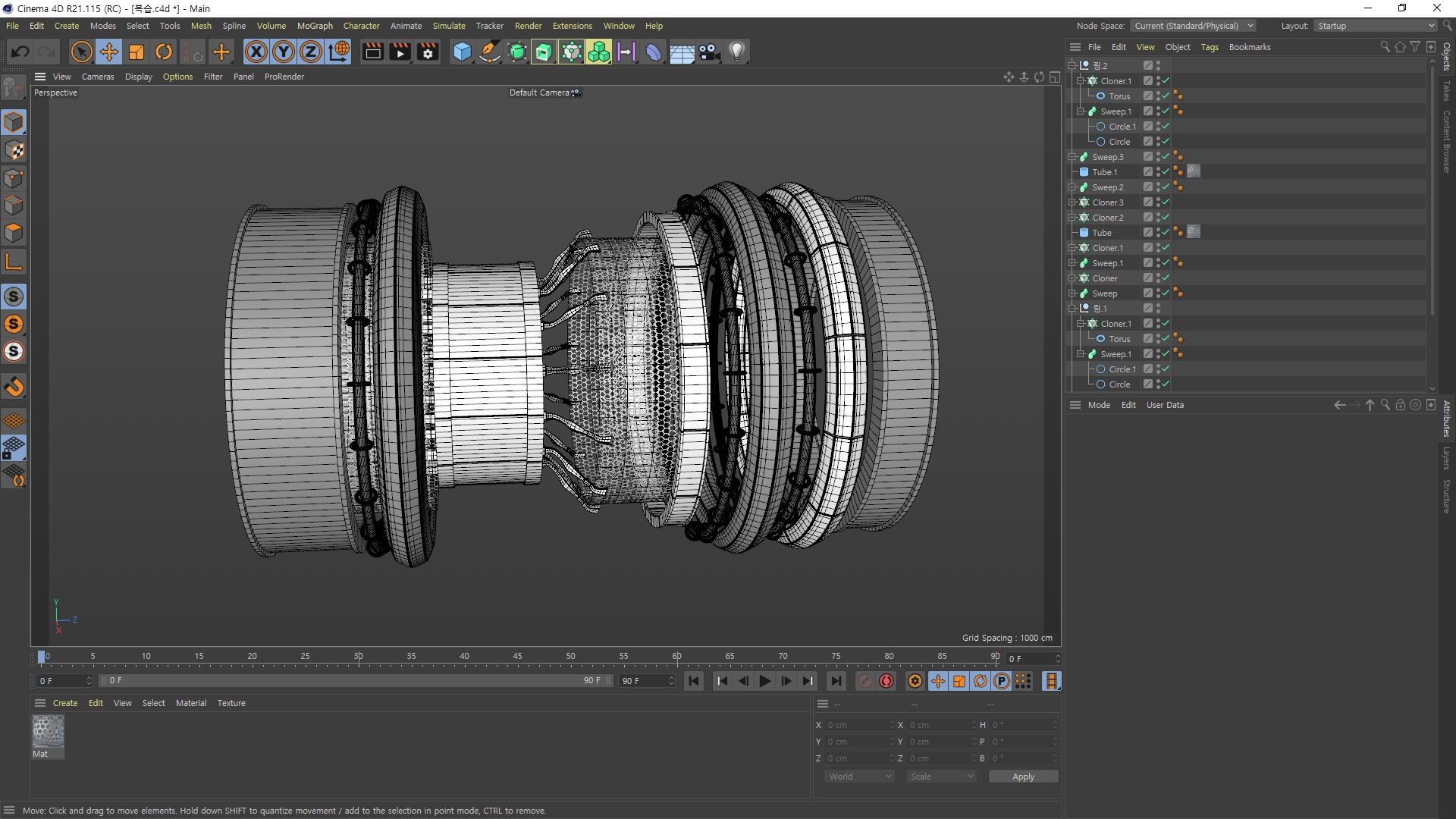Click the Camera object icon
The height and width of the screenshot is (819, 1456).
pyautogui.click(x=709, y=52)
